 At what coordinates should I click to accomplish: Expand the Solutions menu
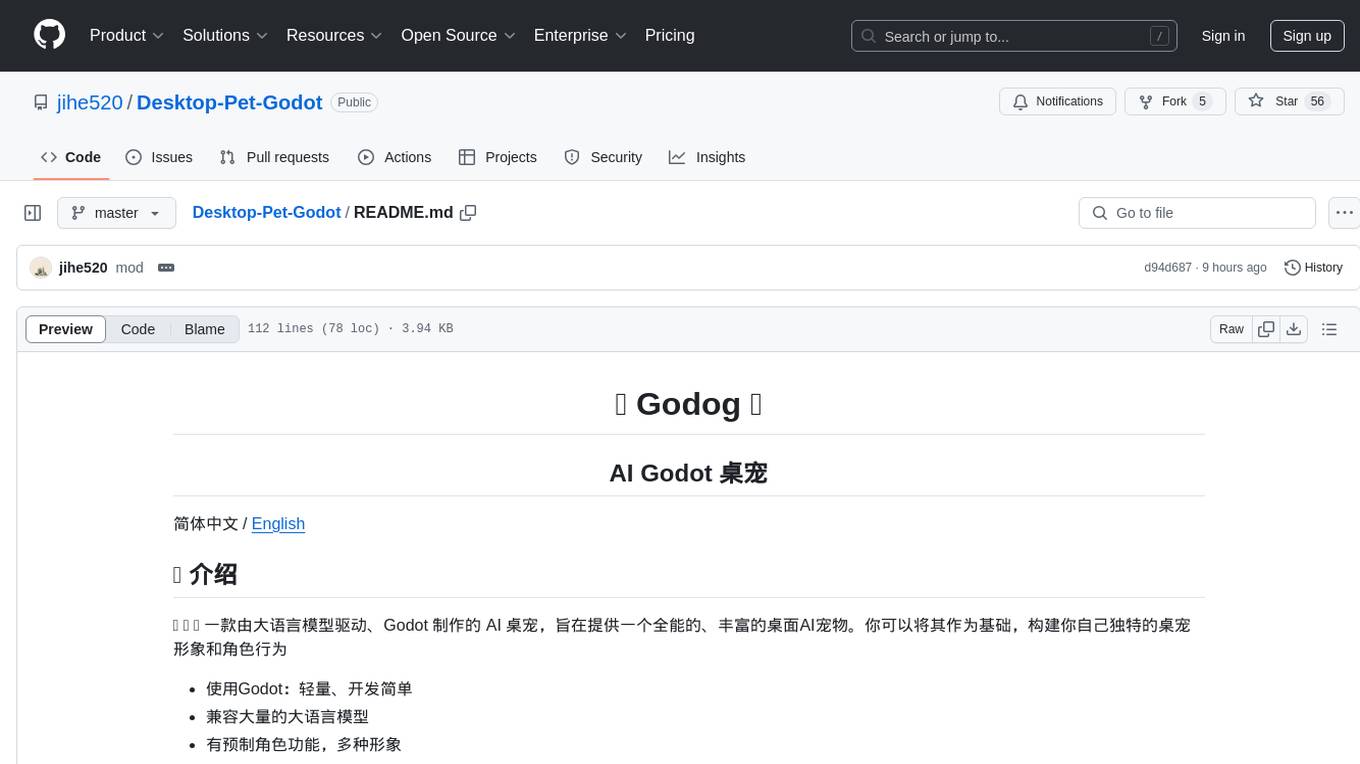pos(225,35)
